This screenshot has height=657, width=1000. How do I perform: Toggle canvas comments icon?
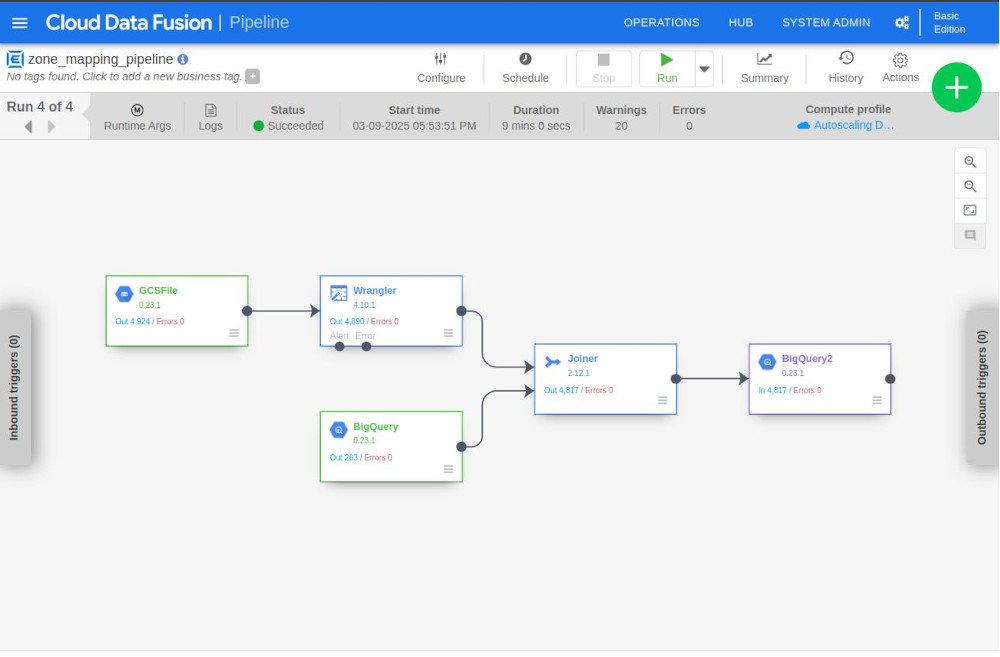(969, 235)
